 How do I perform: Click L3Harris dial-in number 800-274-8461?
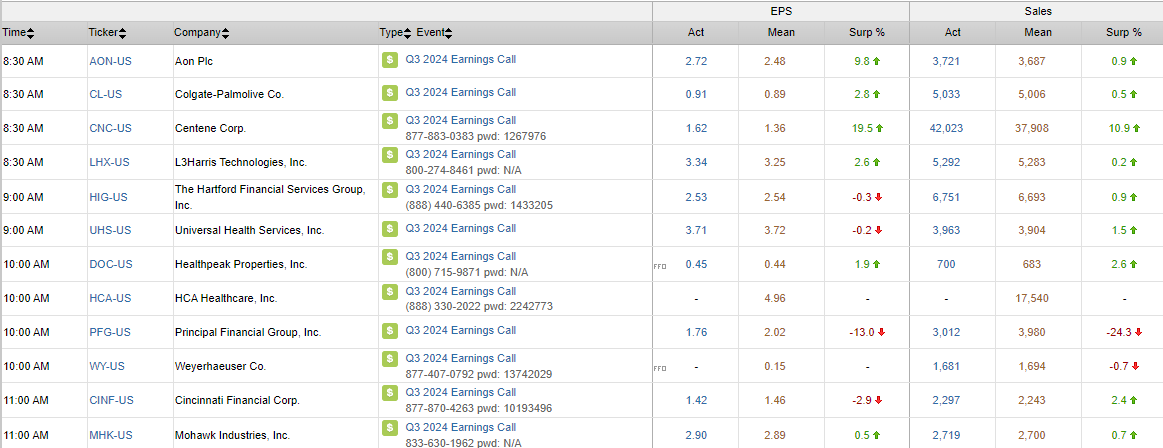click(x=438, y=171)
